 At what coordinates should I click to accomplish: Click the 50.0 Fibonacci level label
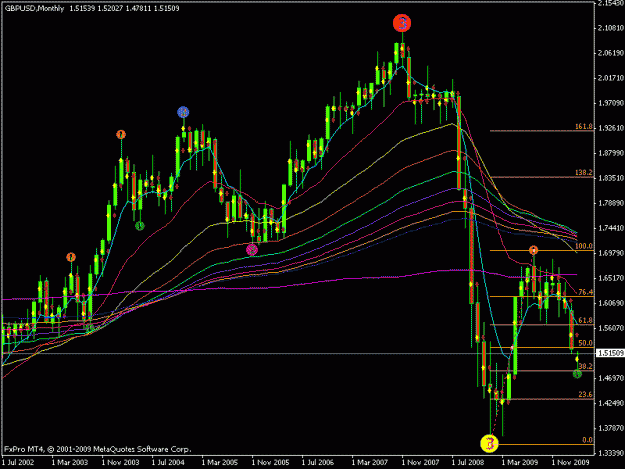pyautogui.click(x=586, y=343)
